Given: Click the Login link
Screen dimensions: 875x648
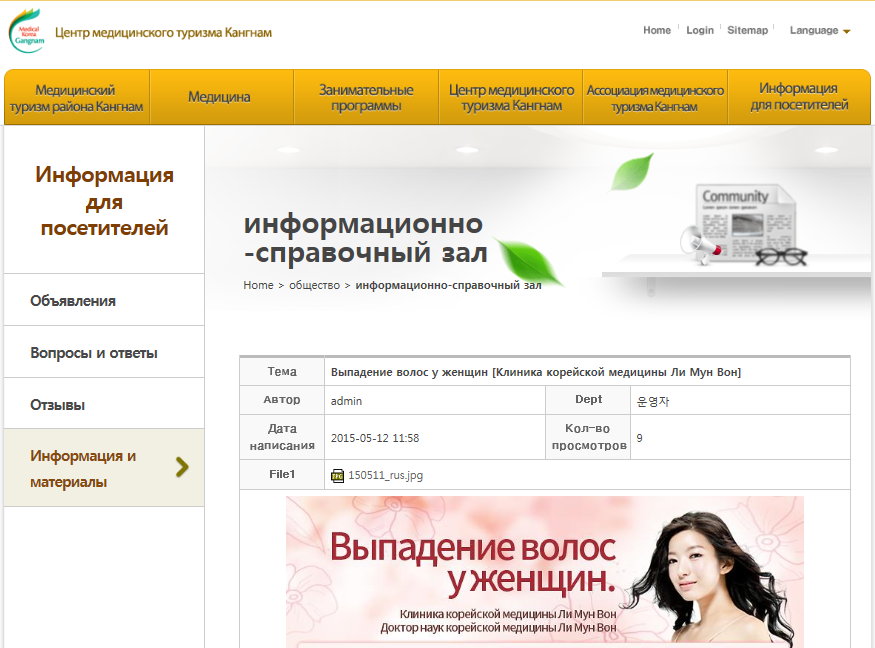Looking at the screenshot, I should [x=699, y=30].
